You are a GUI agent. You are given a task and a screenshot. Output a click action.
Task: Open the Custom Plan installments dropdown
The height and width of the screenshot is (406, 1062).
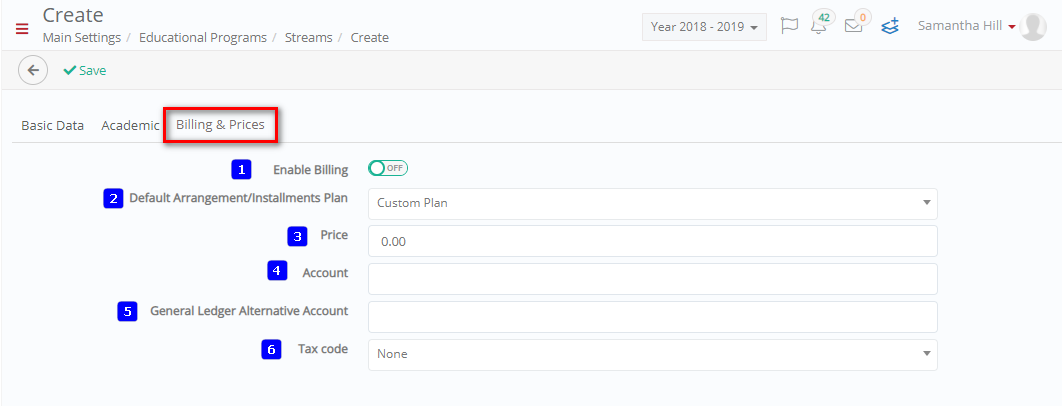pyautogui.click(x=652, y=203)
